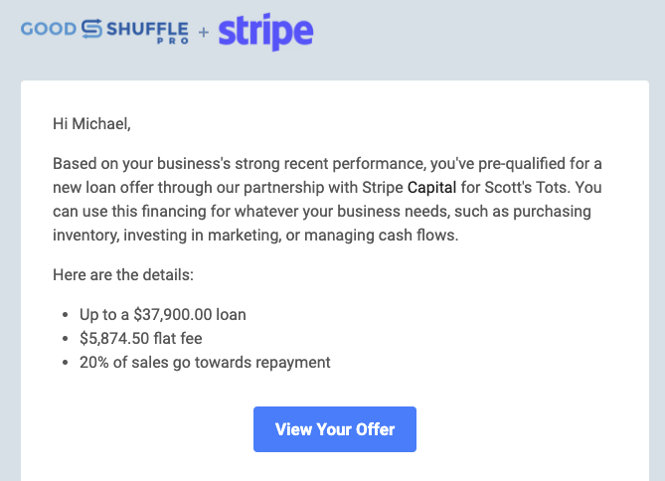Click the $5,874.50 flat fee line
The width and height of the screenshot is (665, 481).
(x=141, y=338)
